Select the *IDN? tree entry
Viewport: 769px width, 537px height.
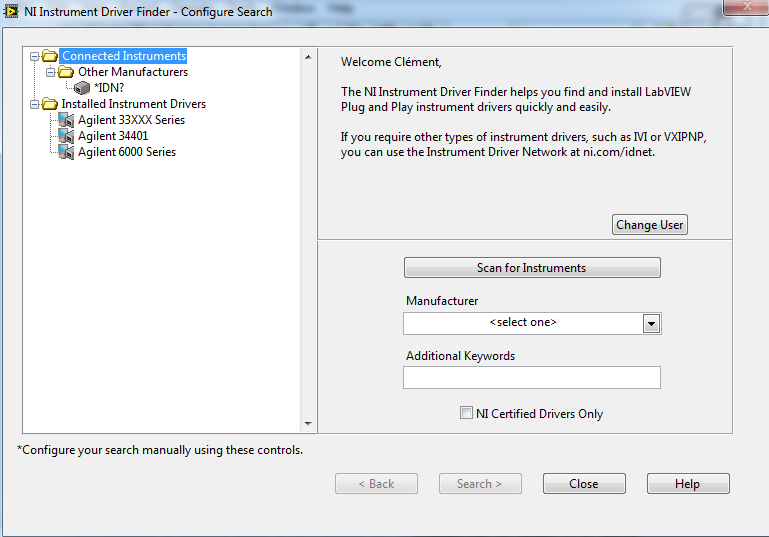109,88
